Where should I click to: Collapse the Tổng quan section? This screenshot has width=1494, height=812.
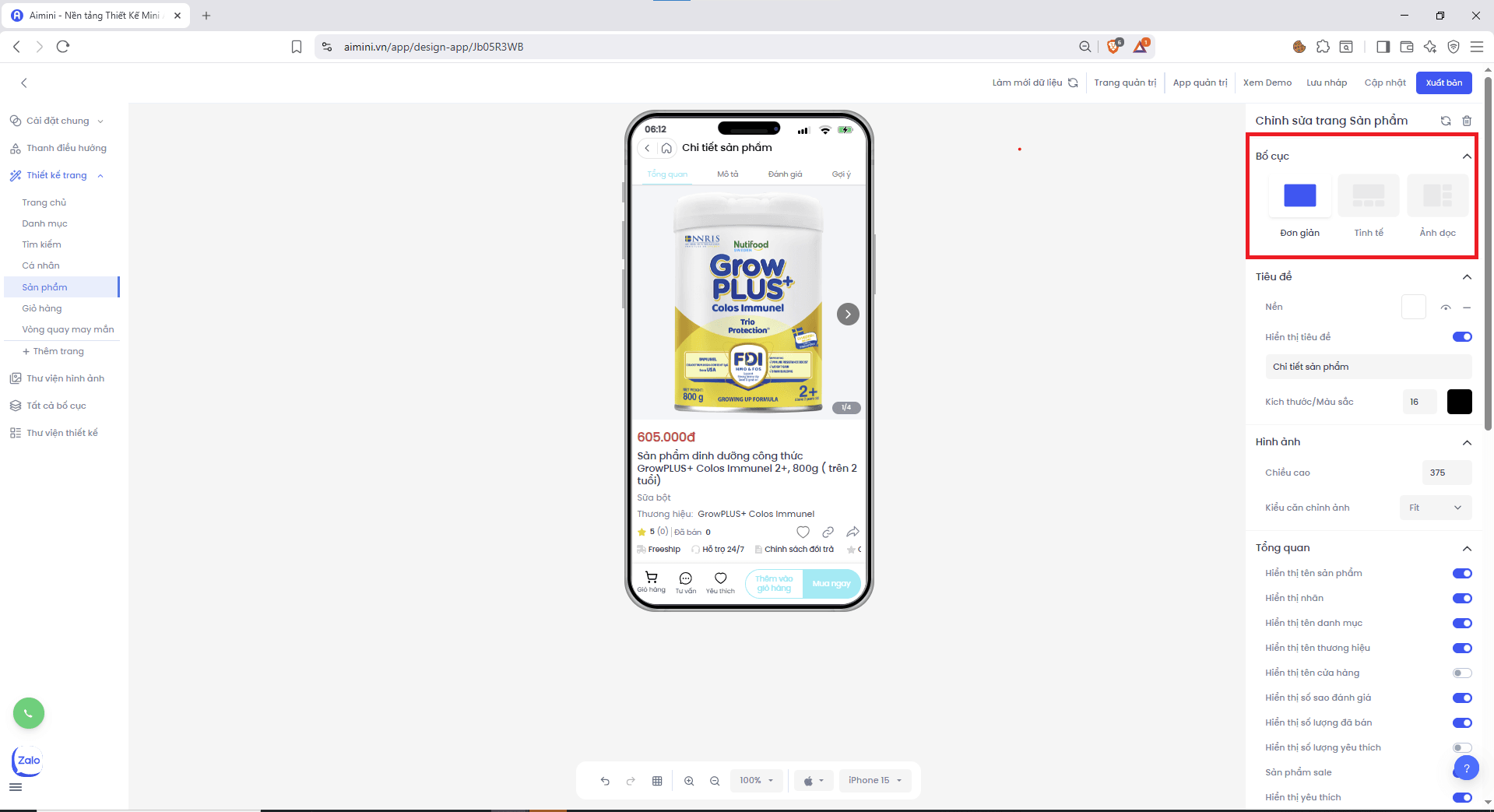(1467, 548)
